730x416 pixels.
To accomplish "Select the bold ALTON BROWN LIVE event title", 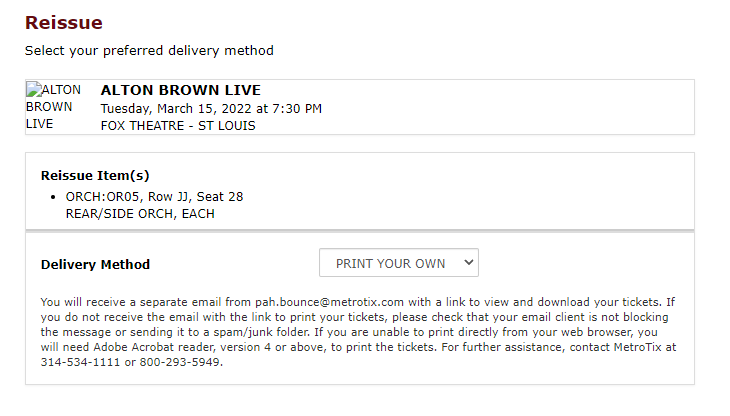I will (174, 90).
